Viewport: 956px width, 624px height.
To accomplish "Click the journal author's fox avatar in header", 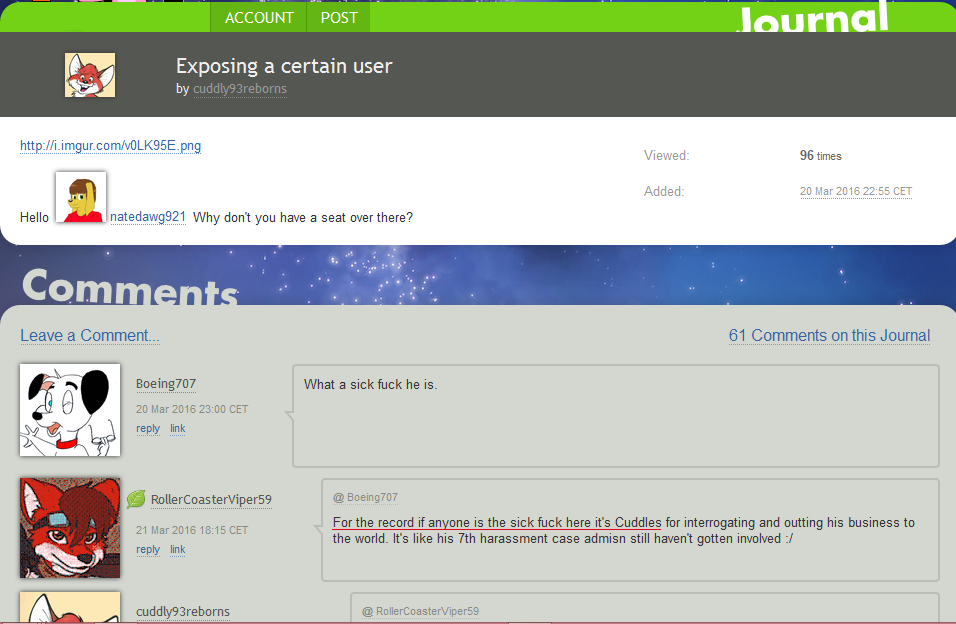I will coord(90,75).
